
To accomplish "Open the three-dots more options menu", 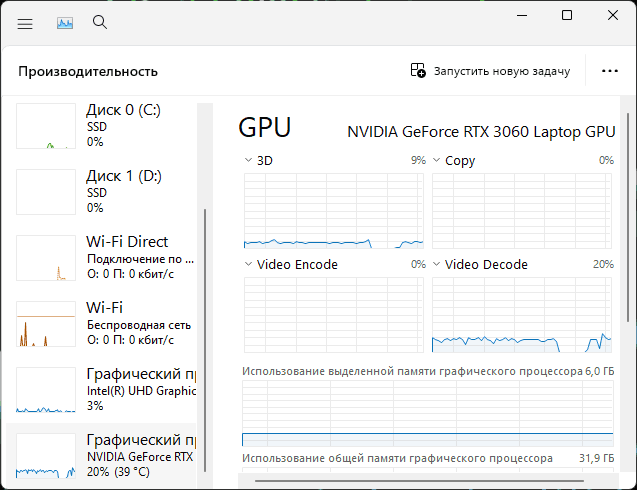I will tap(610, 71).
